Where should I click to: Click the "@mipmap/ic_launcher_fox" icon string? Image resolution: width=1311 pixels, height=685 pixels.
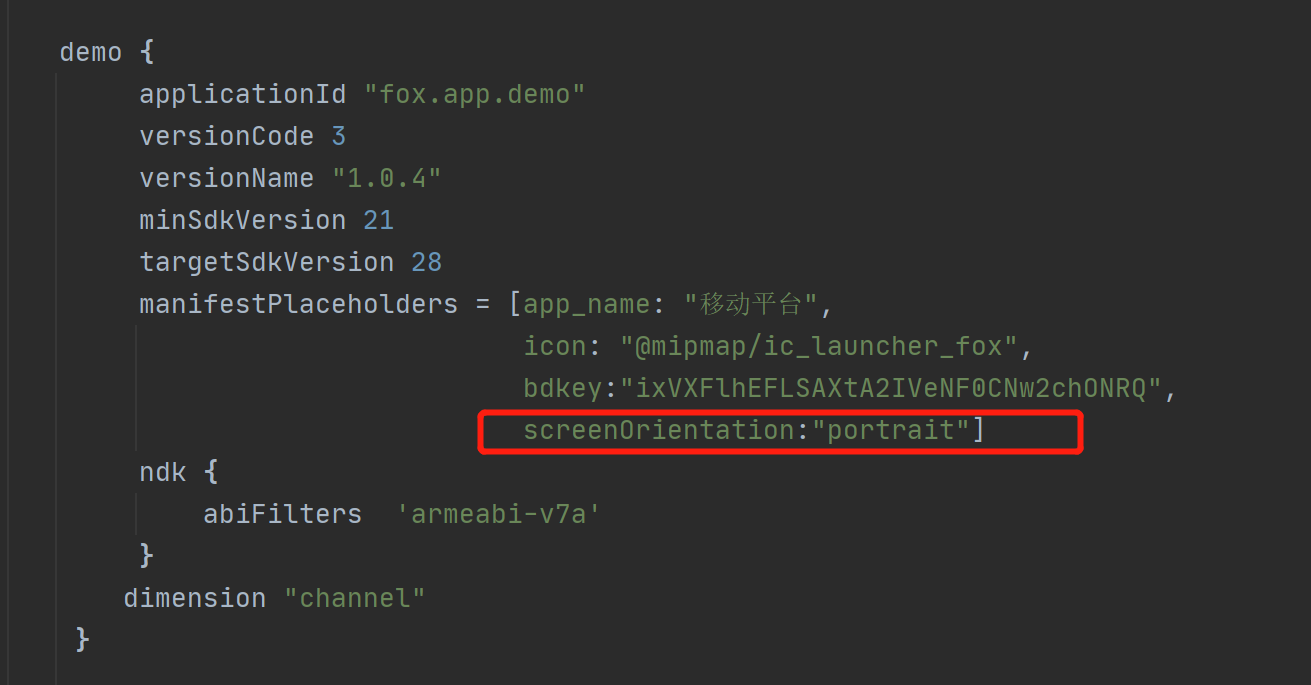[819, 346]
